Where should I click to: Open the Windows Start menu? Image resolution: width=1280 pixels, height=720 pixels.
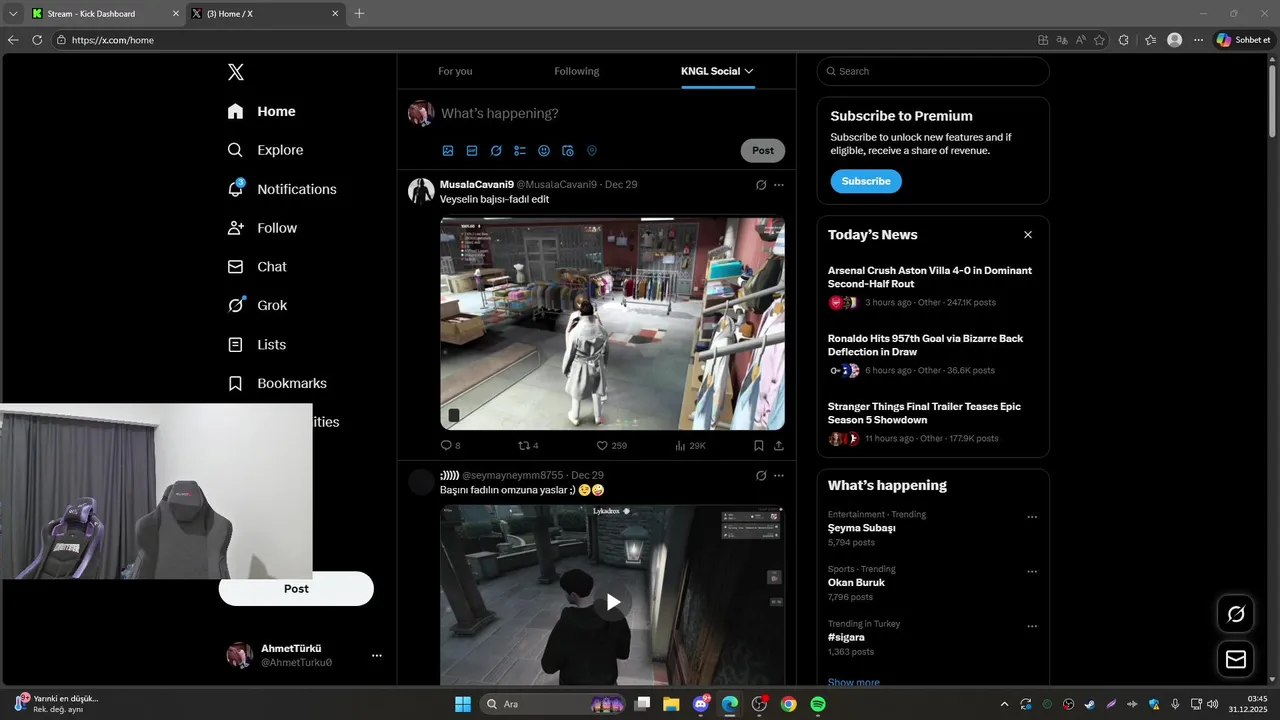click(463, 704)
